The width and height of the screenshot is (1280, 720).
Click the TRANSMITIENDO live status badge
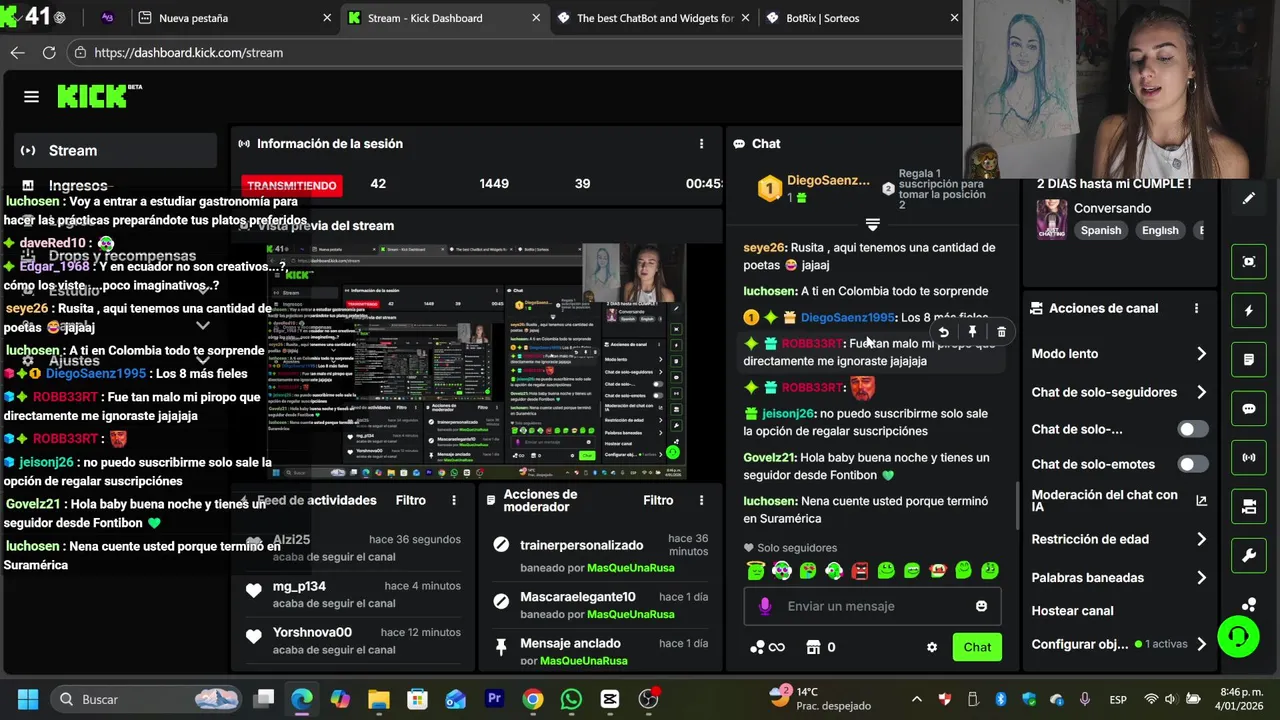tap(291, 185)
